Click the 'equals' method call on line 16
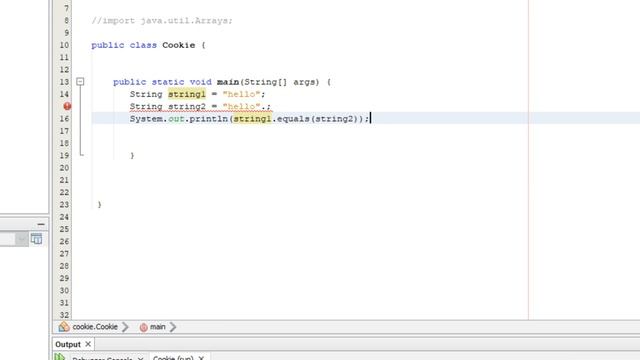Image resolution: width=640 pixels, height=360 pixels. pos(293,119)
